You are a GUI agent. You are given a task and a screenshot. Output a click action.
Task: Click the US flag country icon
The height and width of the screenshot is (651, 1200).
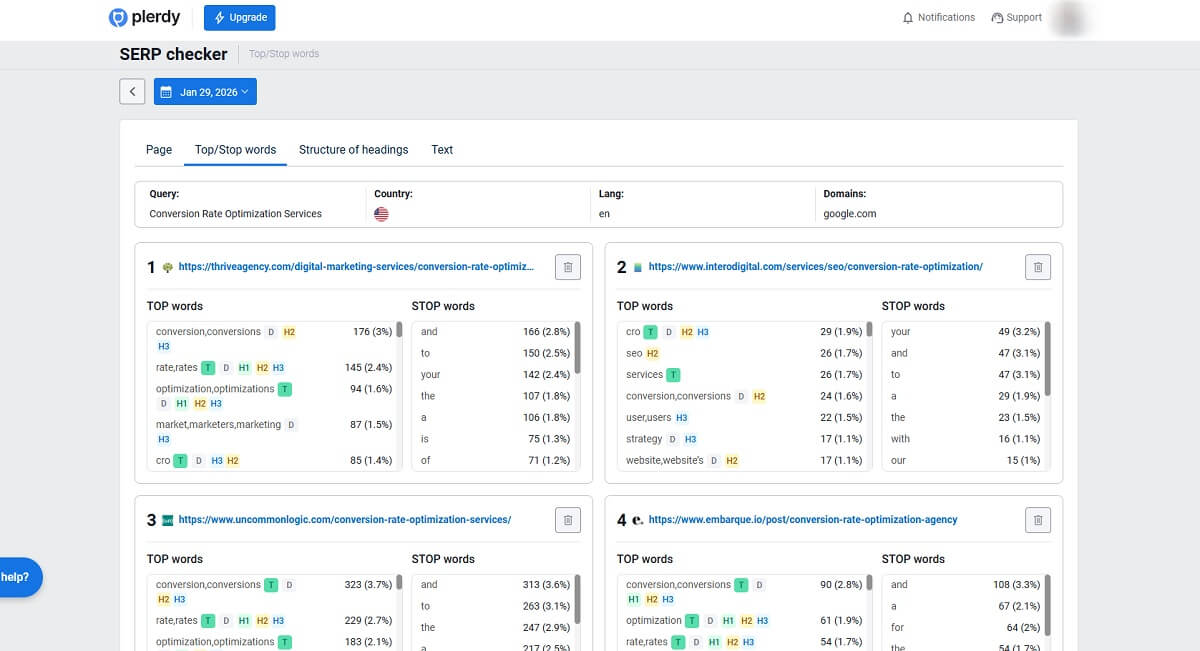pos(381,214)
